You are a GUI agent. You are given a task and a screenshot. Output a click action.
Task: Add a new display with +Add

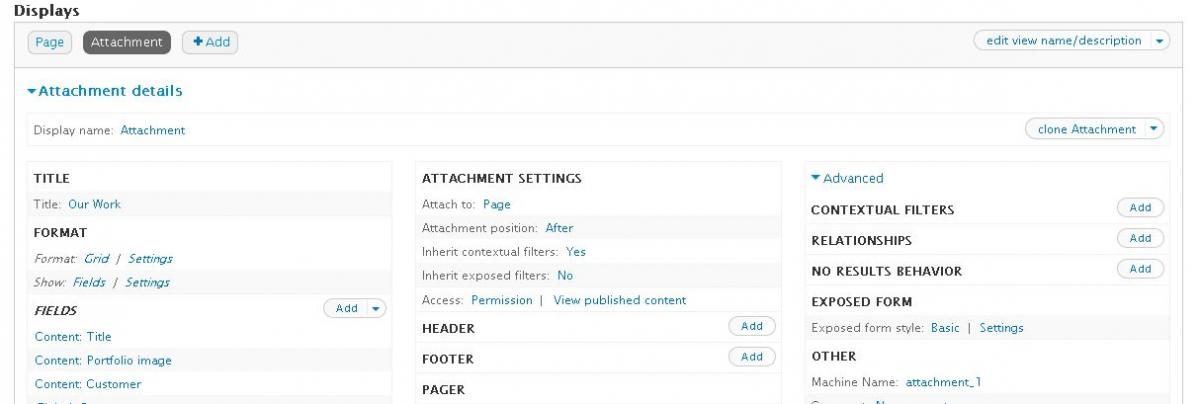tap(210, 42)
